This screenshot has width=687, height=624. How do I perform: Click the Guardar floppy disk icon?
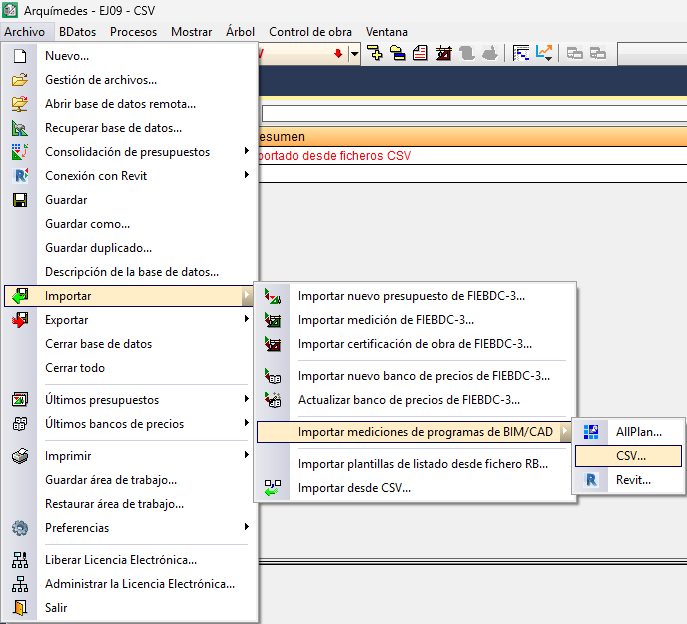20,200
